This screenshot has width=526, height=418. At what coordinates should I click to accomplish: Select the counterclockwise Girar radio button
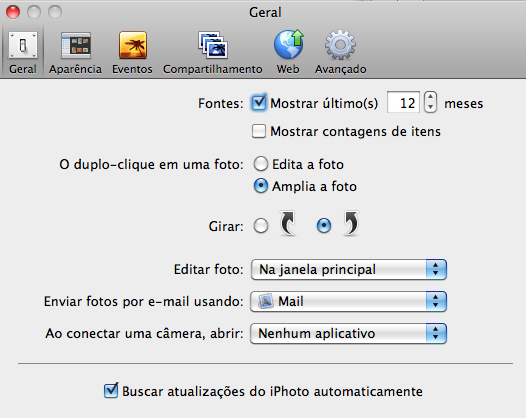(x=261, y=226)
